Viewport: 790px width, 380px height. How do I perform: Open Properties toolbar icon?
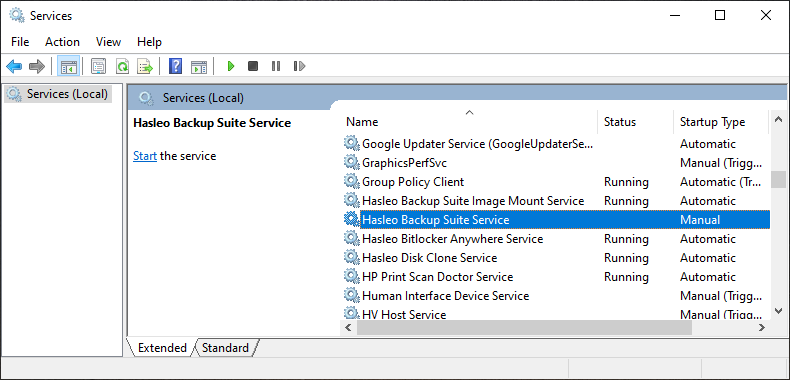coord(98,66)
